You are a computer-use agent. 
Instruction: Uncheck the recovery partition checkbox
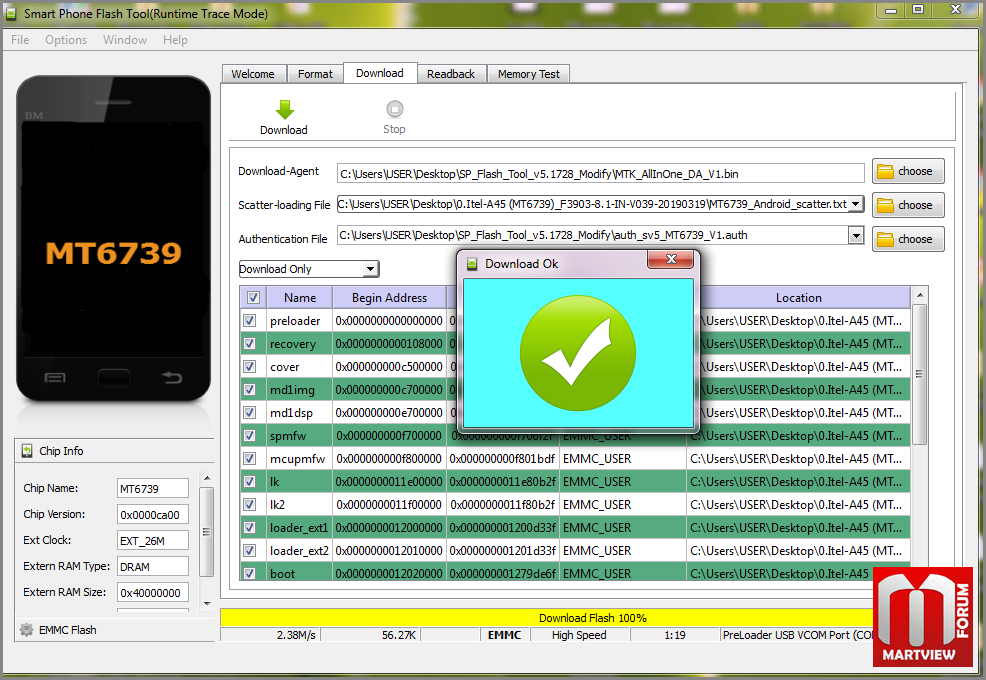(250, 343)
